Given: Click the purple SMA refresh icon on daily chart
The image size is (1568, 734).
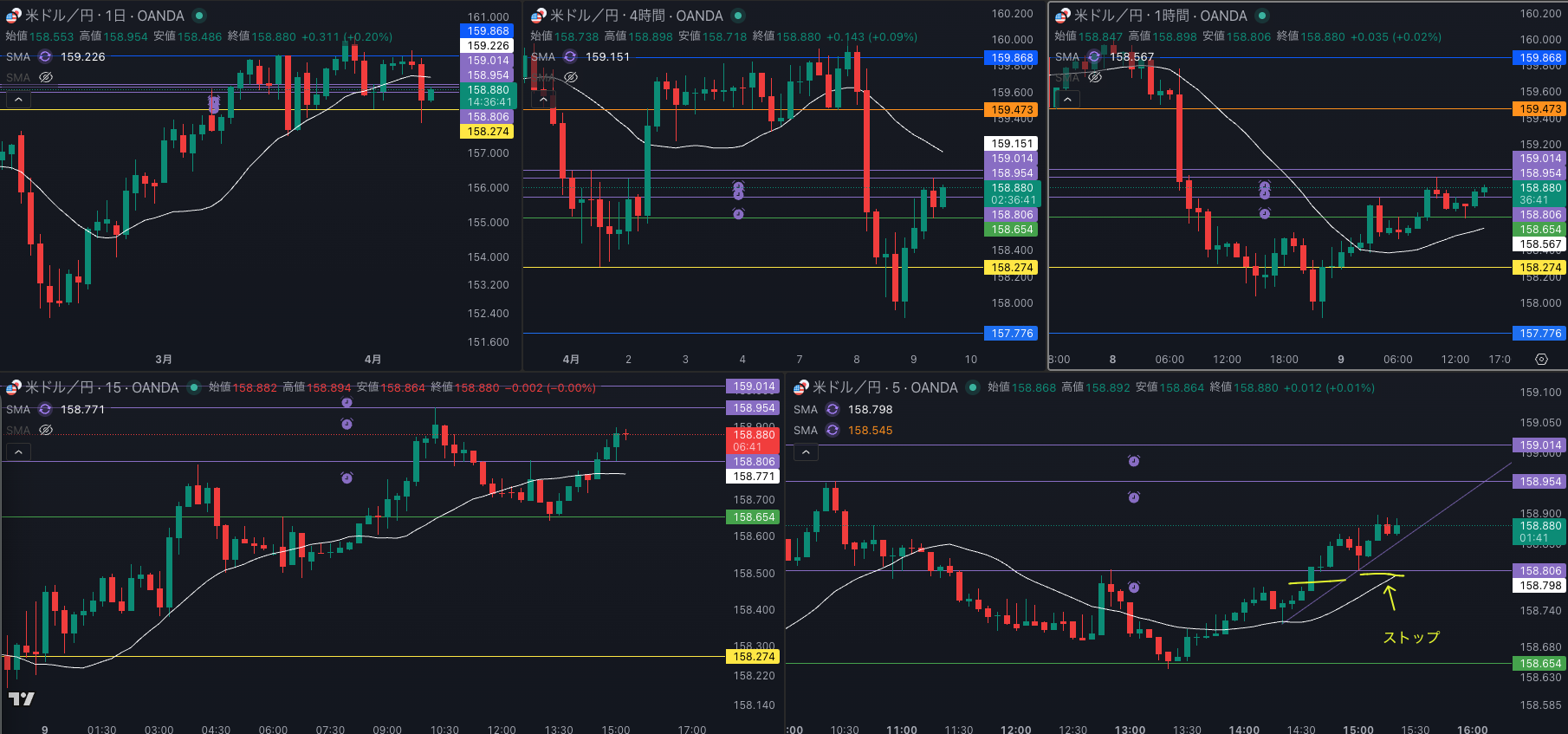Looking at the screenshot, I should click(45, 56).
